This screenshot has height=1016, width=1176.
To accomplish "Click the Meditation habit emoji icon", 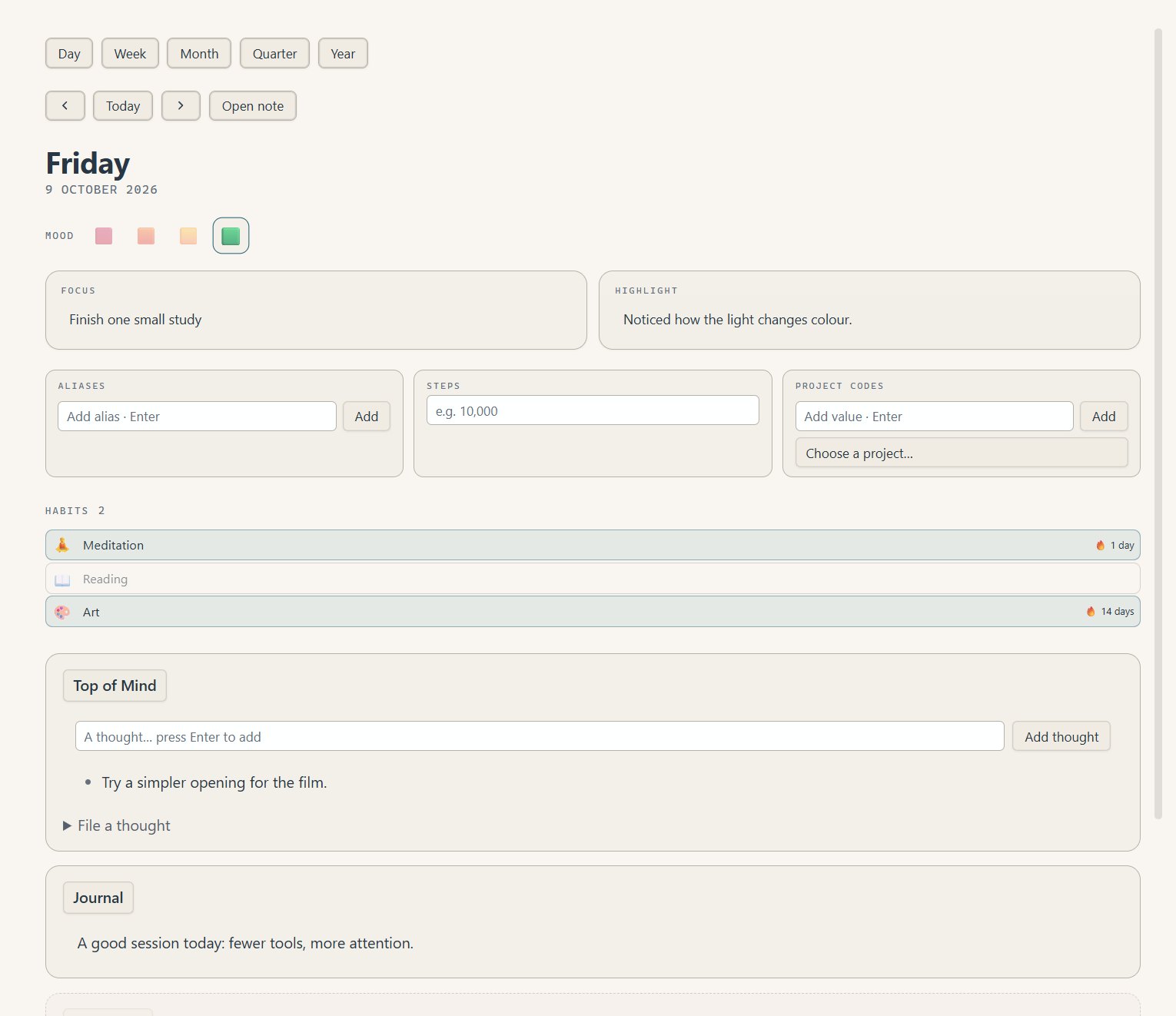I will coord(62,545).
